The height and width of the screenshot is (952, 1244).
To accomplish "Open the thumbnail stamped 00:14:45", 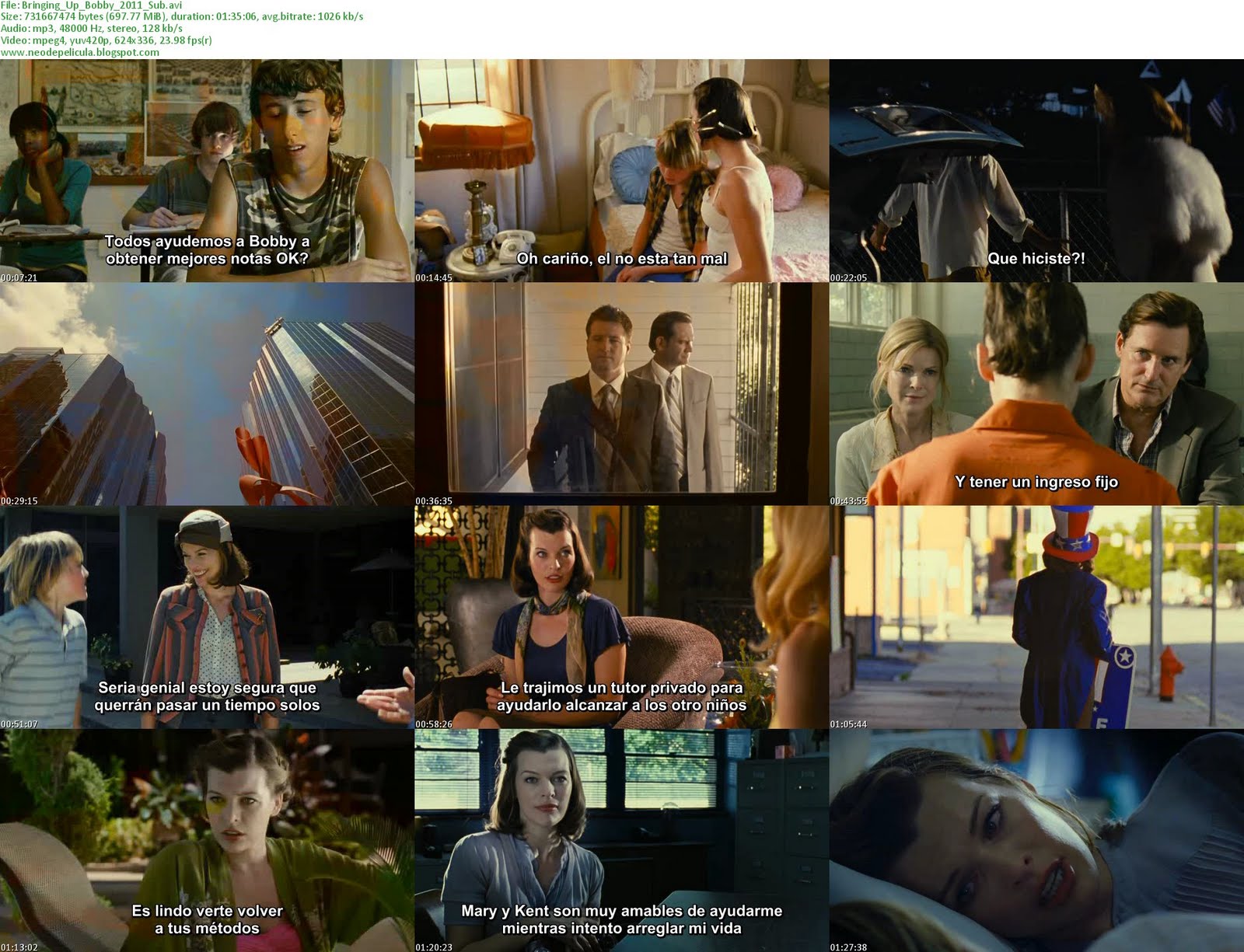I will pyautogui.click(x=621, y=170).
